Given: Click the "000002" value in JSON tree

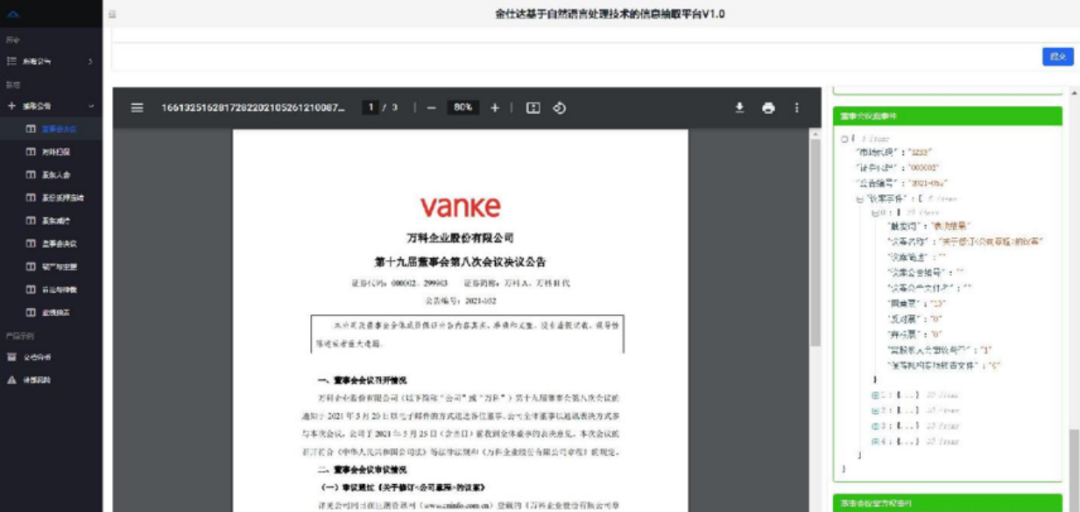Looking at the screenshot, I should coord(922,168).
